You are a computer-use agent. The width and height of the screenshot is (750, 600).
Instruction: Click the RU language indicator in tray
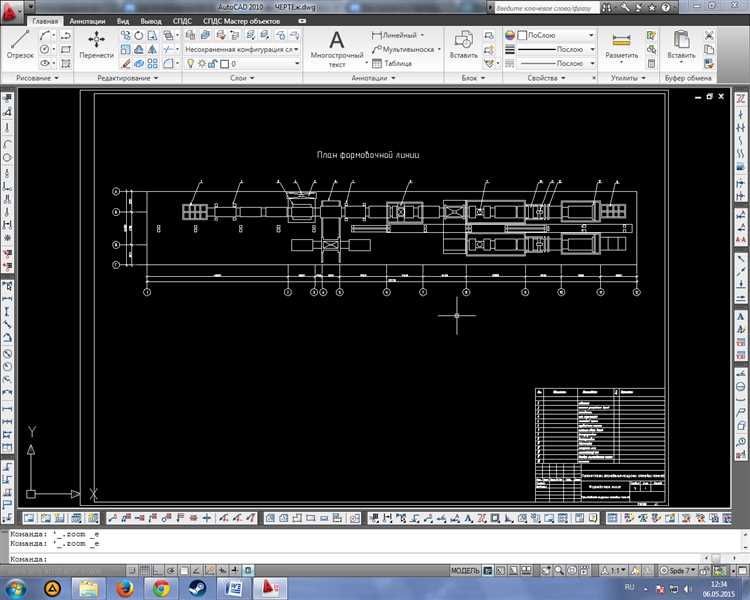[x=629, y=587]
